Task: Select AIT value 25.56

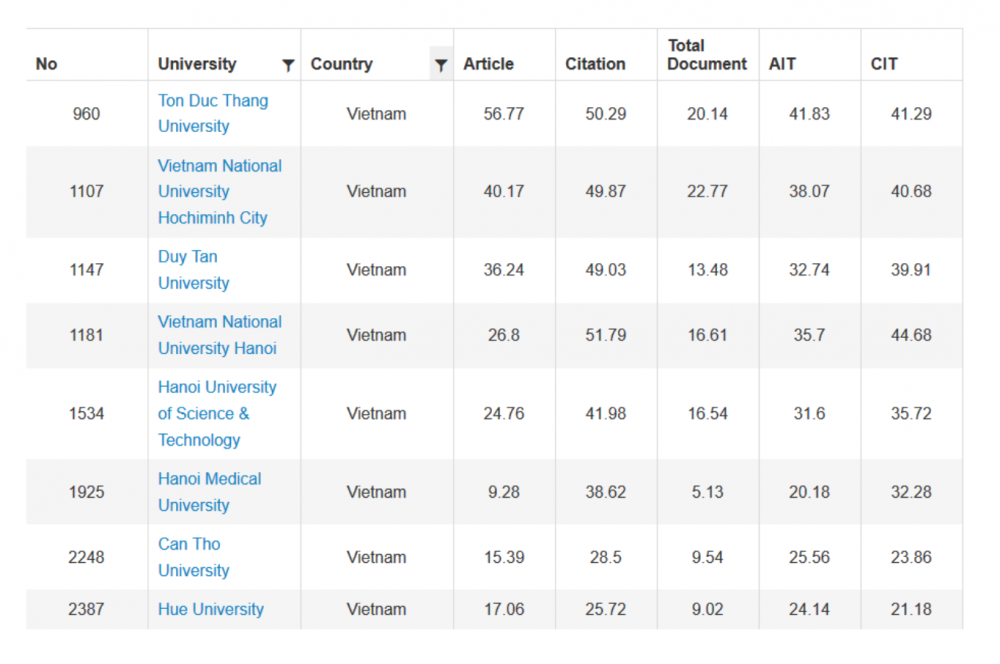Action: tap(809, 557)
